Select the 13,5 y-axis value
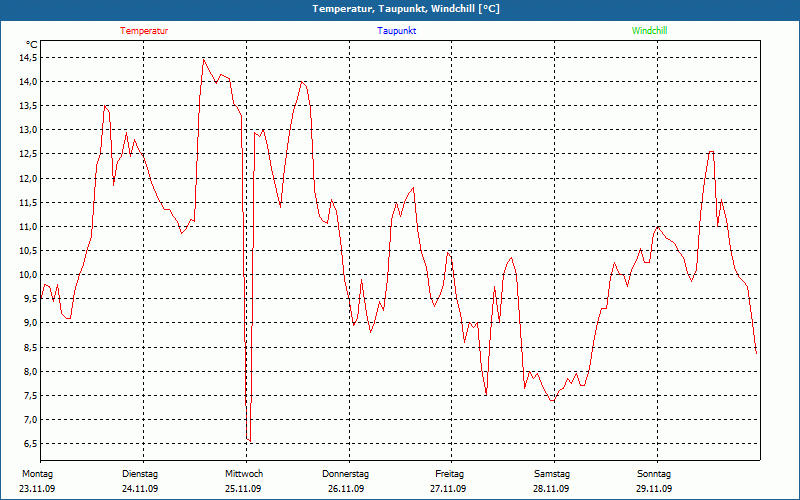 point(28,106)
